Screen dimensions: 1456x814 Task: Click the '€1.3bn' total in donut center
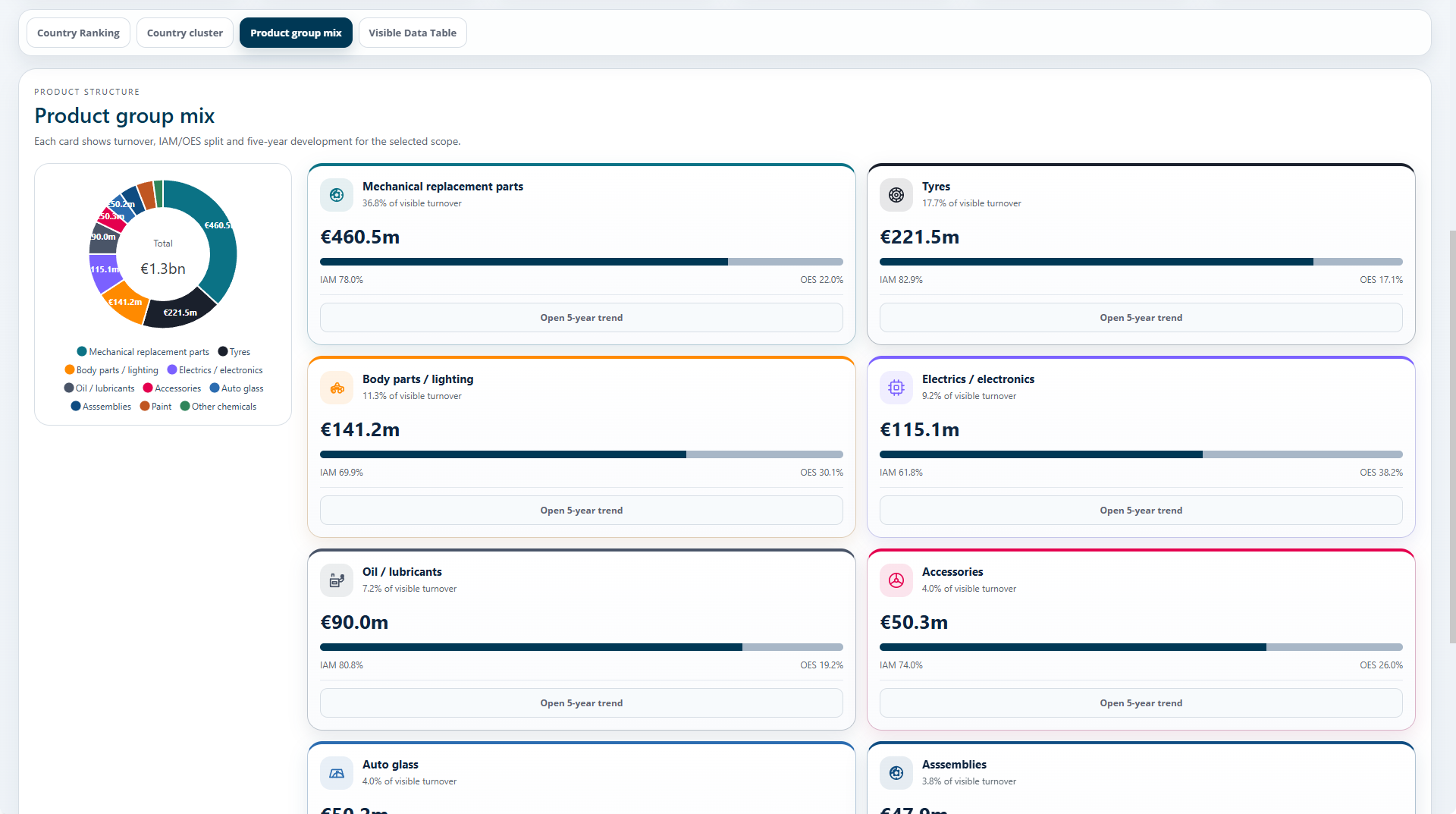[x=163, y=269]
